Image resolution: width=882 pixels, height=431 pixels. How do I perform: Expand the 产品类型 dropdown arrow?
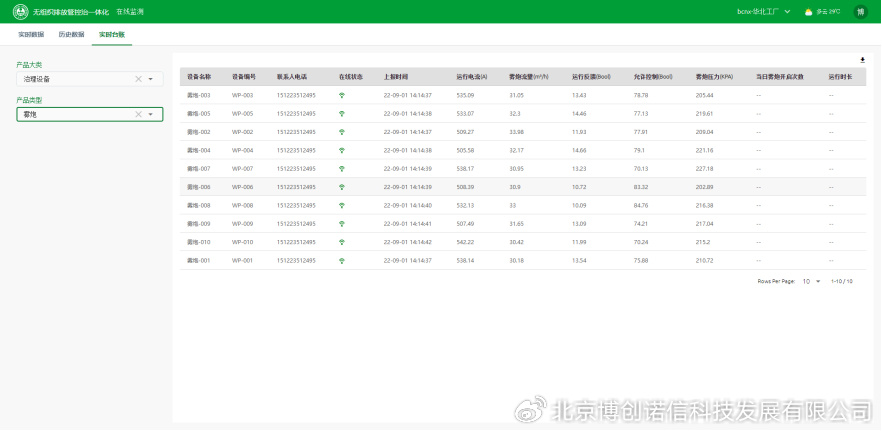[x=151, y=115]
